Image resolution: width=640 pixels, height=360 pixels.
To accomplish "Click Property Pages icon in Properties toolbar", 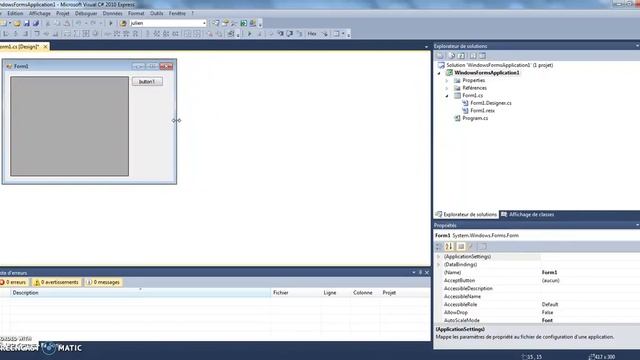I will pos(482,247).
